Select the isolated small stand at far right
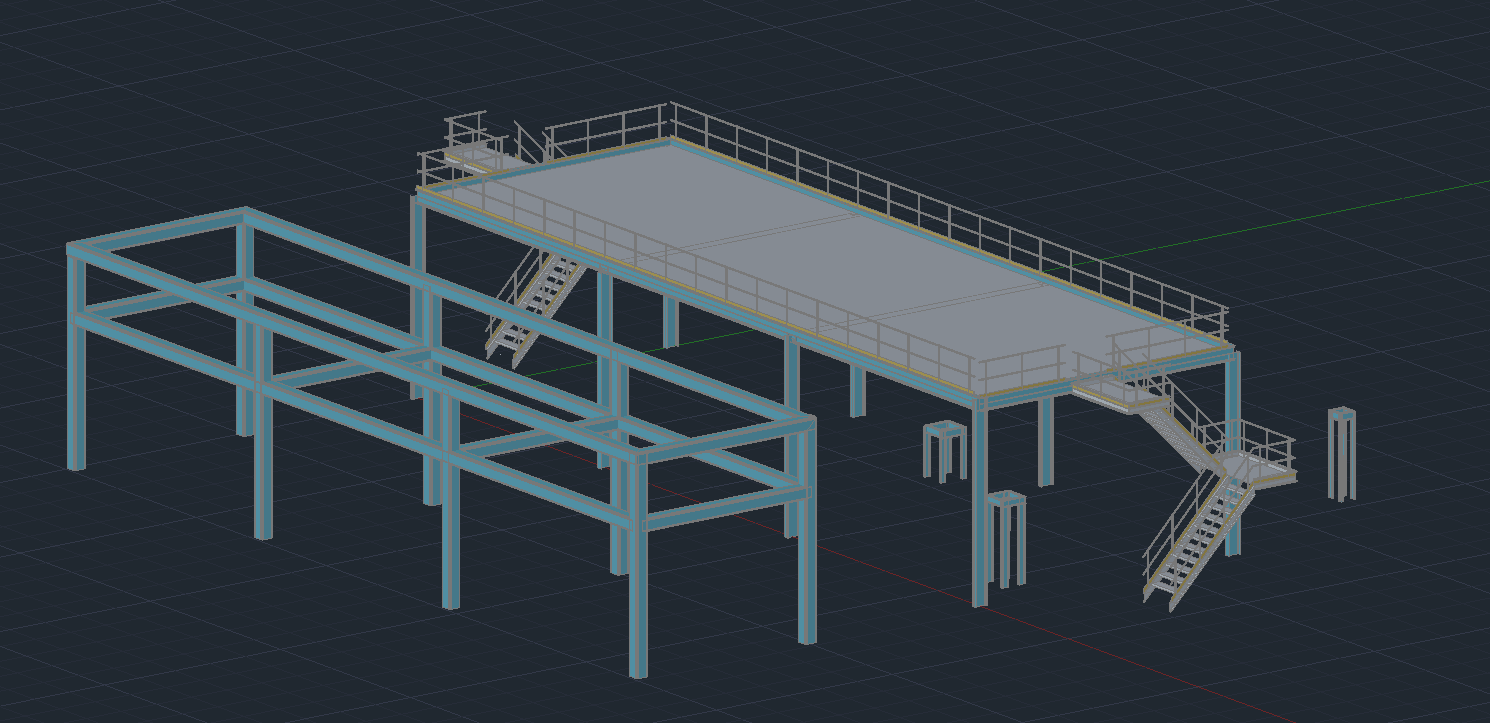Screen dimensions: 1490x723 pos(1342,454)
